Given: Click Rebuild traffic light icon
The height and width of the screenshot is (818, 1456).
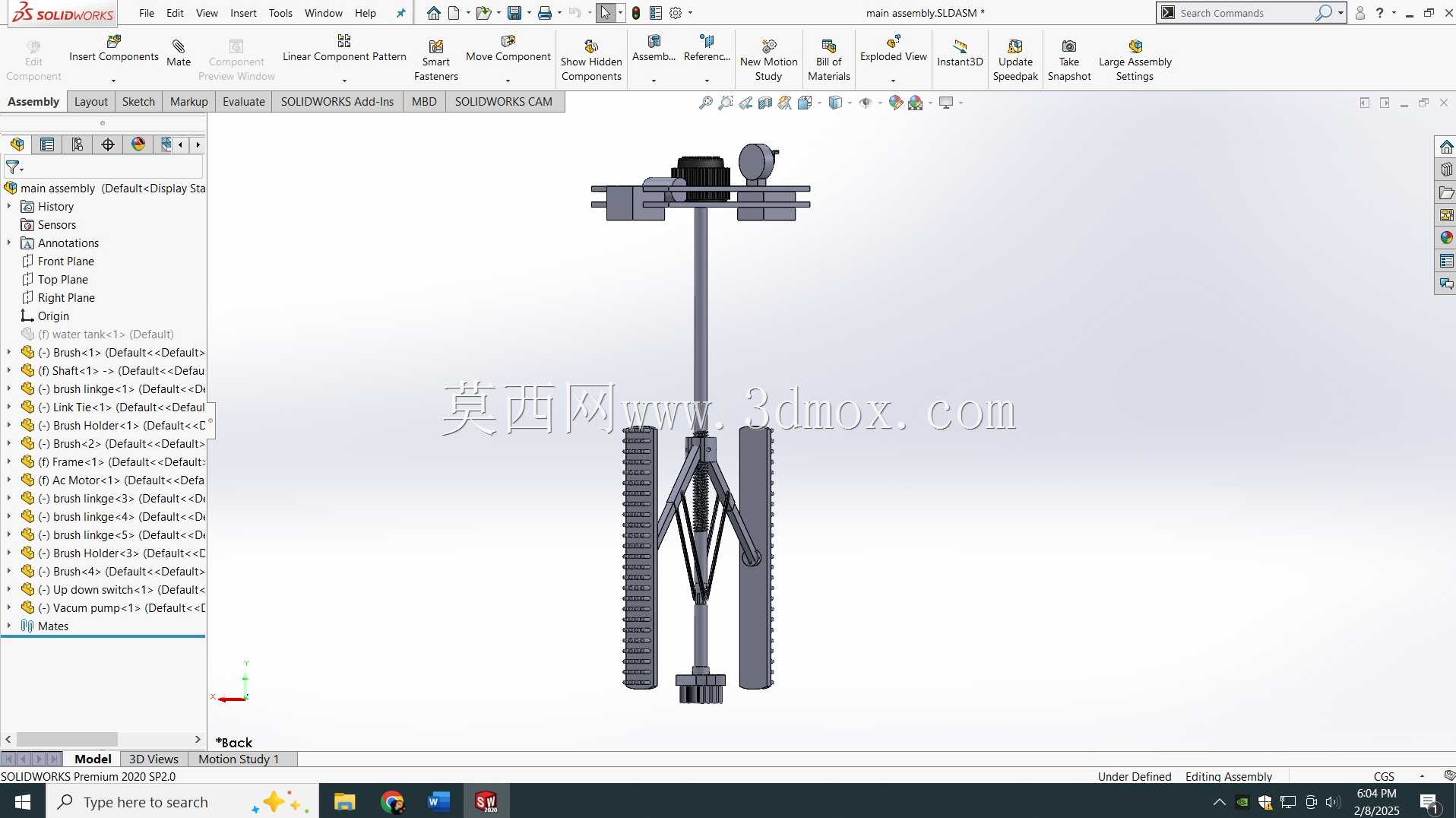Looking at the screenshot, I should pos(636,13).
